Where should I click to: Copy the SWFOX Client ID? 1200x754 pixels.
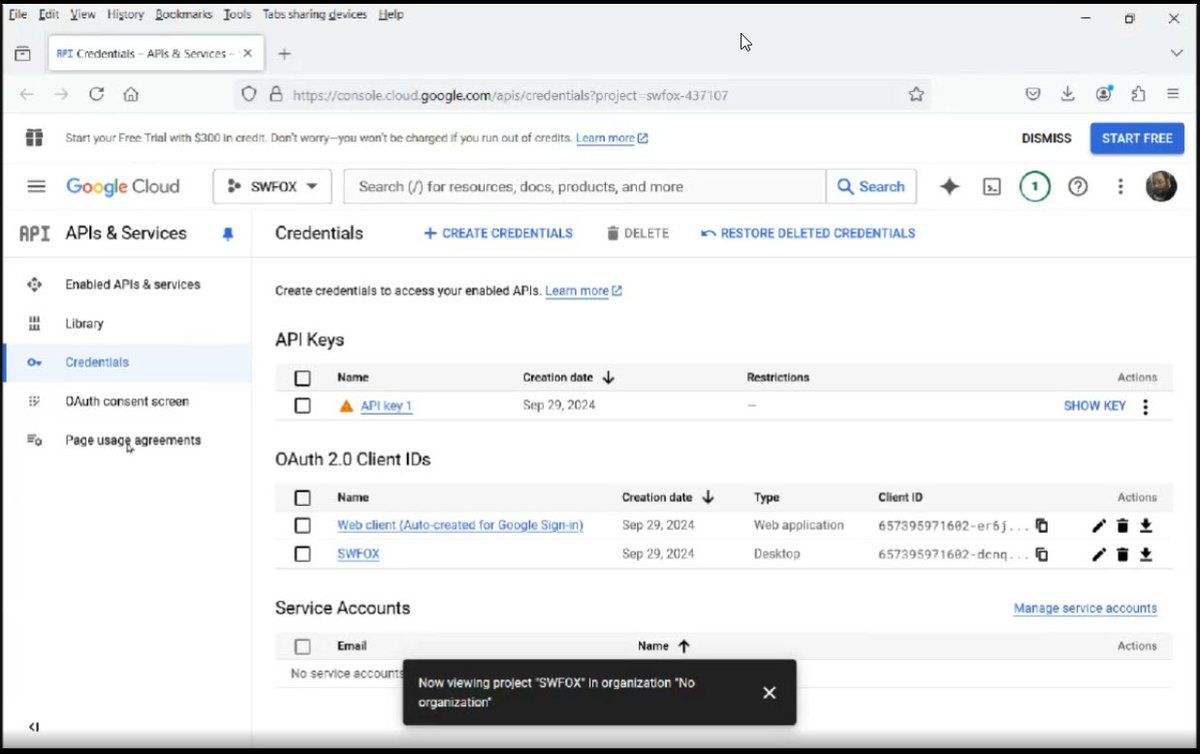1042,554
